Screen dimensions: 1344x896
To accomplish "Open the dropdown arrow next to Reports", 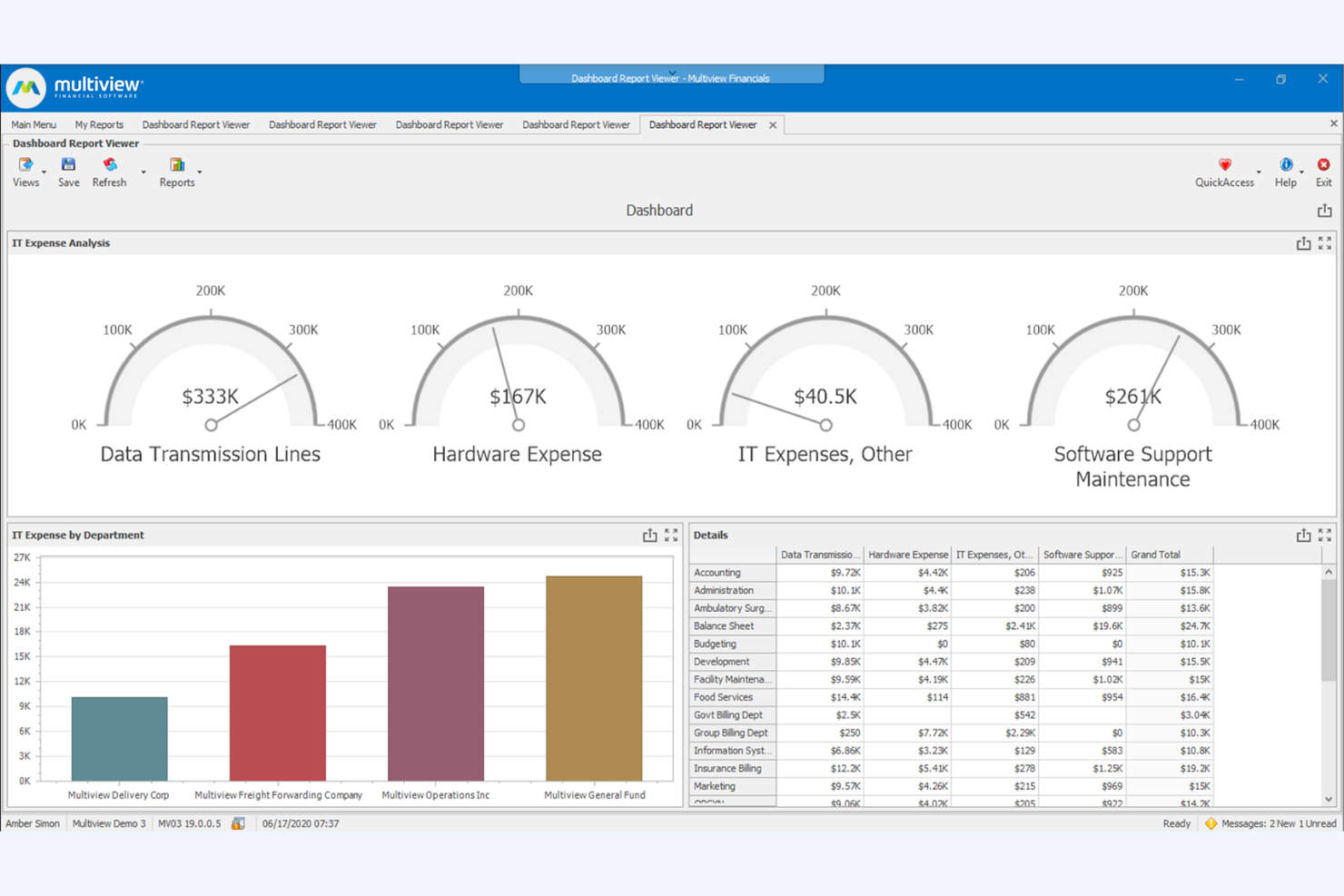I will click(200, 172).
